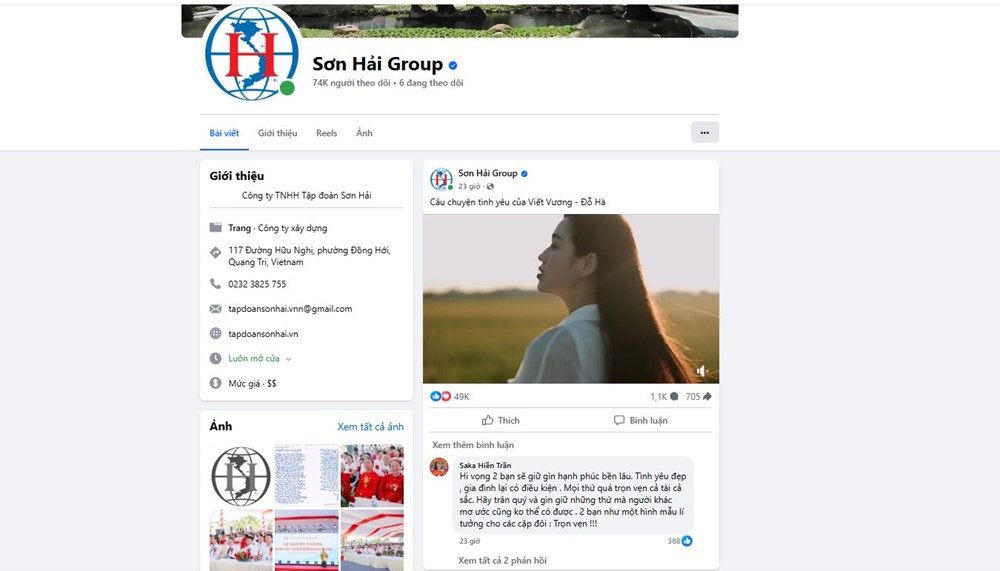Visit the tapdoansonhai.vn website link
Image resolution: width=1000 pixels, height=571 pixels.
click(263, 334)
